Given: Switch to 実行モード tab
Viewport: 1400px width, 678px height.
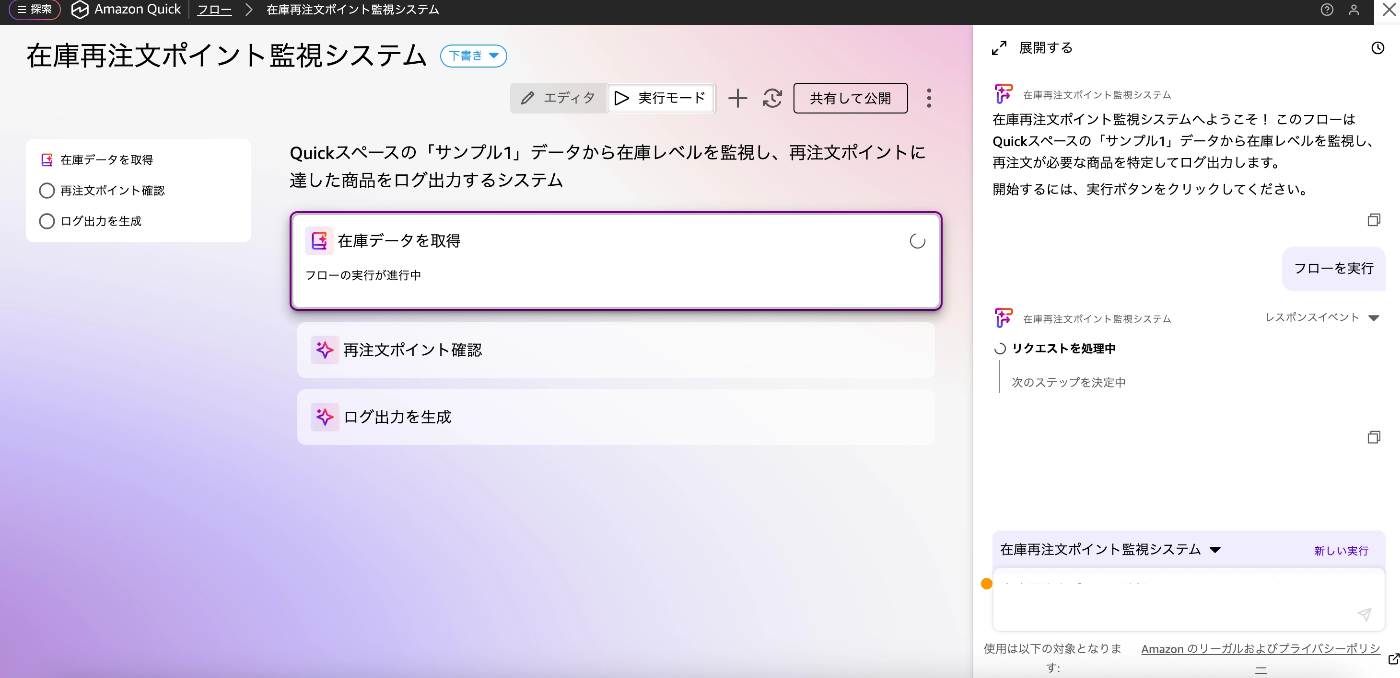Looking at the screenshot, I should tap(660, 98).
